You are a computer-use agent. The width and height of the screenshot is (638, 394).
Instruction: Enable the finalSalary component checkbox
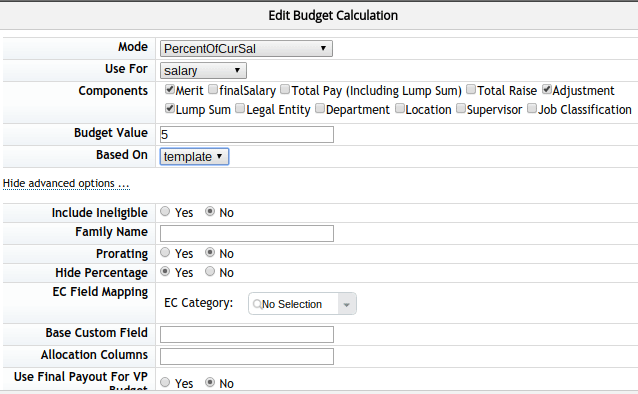213,89
